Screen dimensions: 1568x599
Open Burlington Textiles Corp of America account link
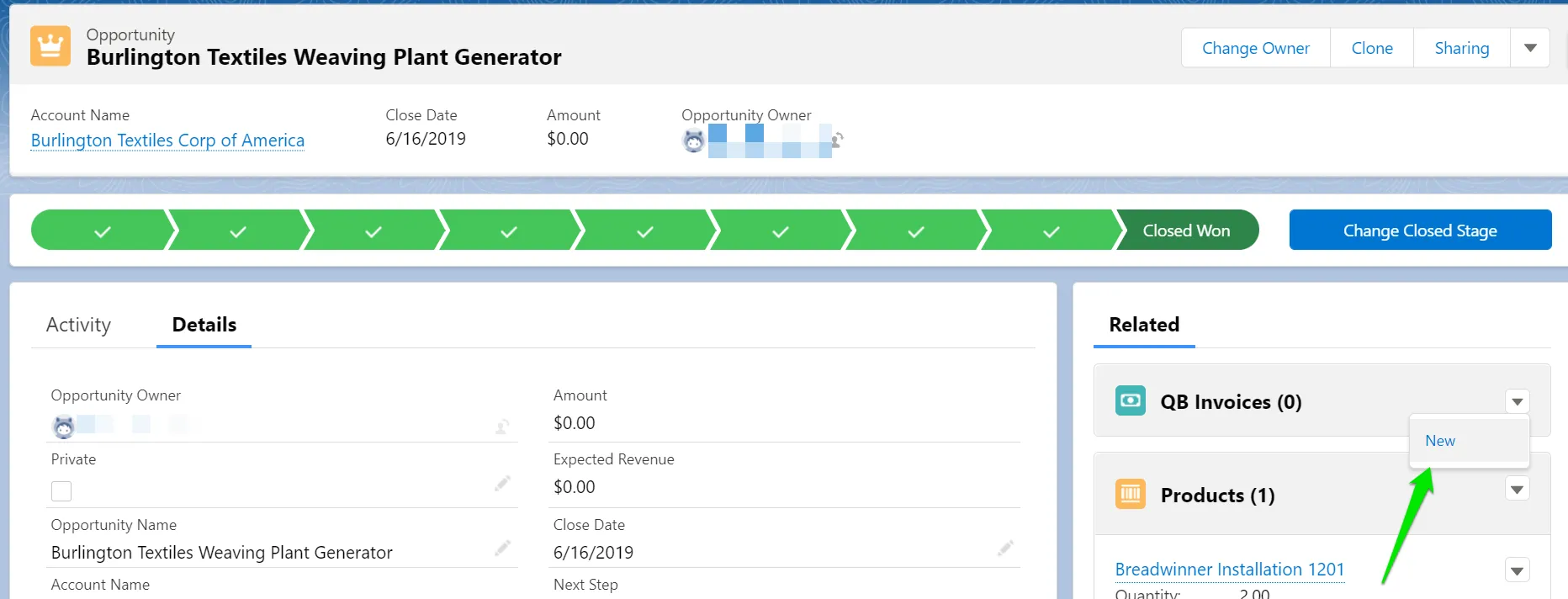tap(167, 140)
